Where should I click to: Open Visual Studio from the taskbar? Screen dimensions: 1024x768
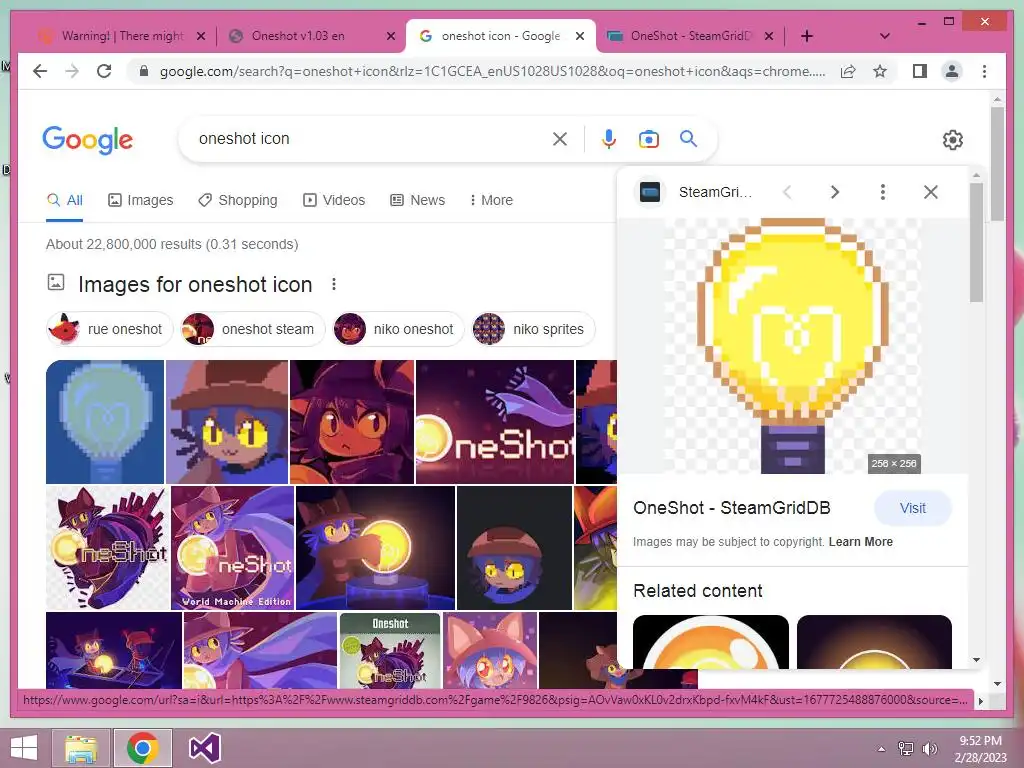point(204,748)
